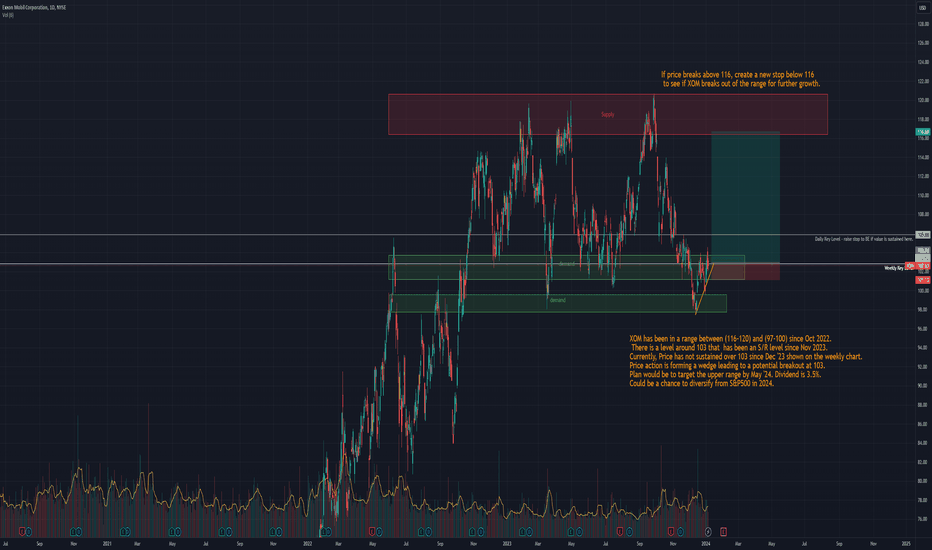Click the USD currency label on price axis
Screen dimensions: 932x550
(922, 7)
